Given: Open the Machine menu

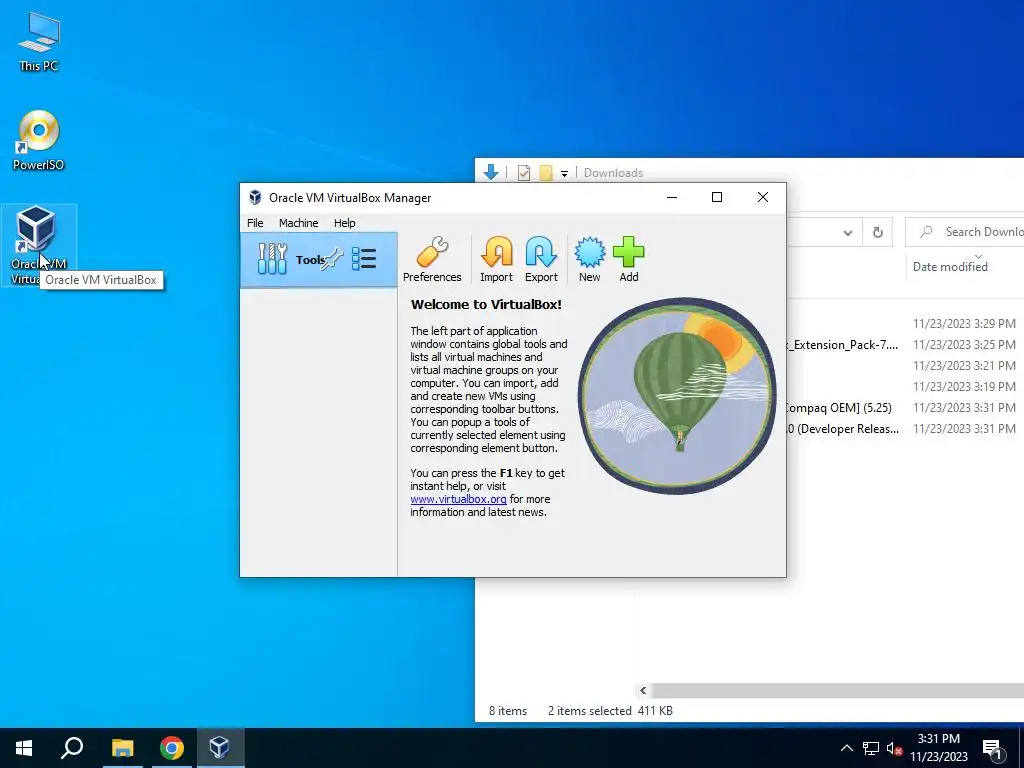Looking at the screenshot, I should click(298, 223).
